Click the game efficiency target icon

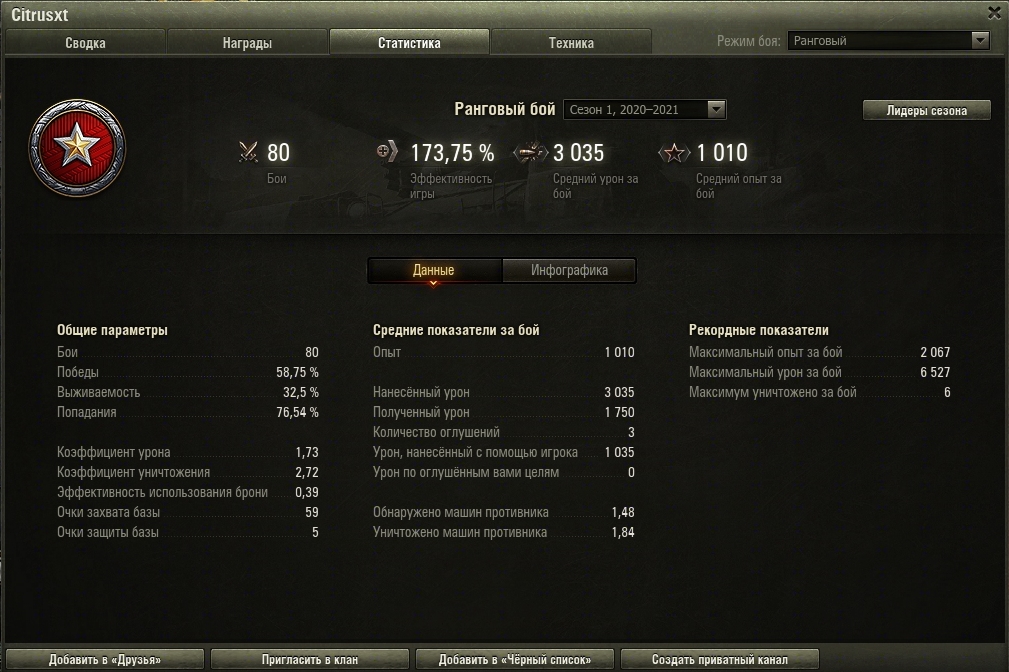(x=387, y=152)
